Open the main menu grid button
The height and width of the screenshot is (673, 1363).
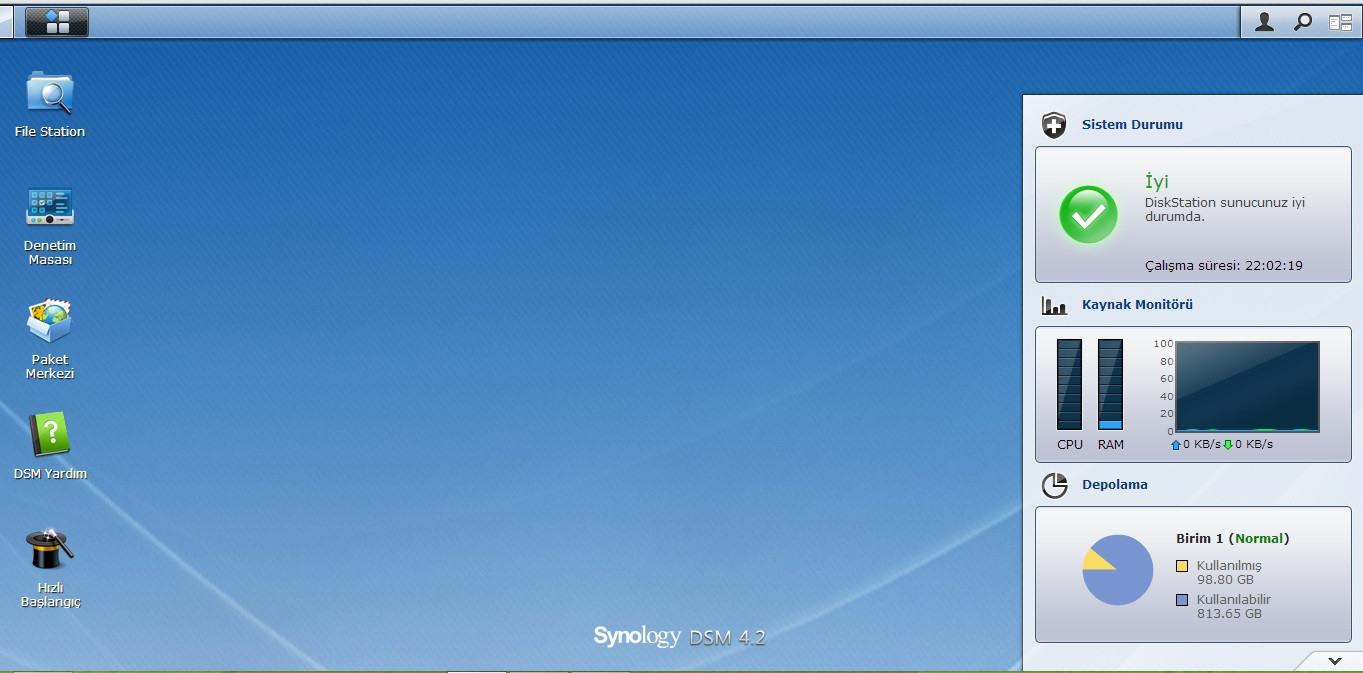point(57,22)
